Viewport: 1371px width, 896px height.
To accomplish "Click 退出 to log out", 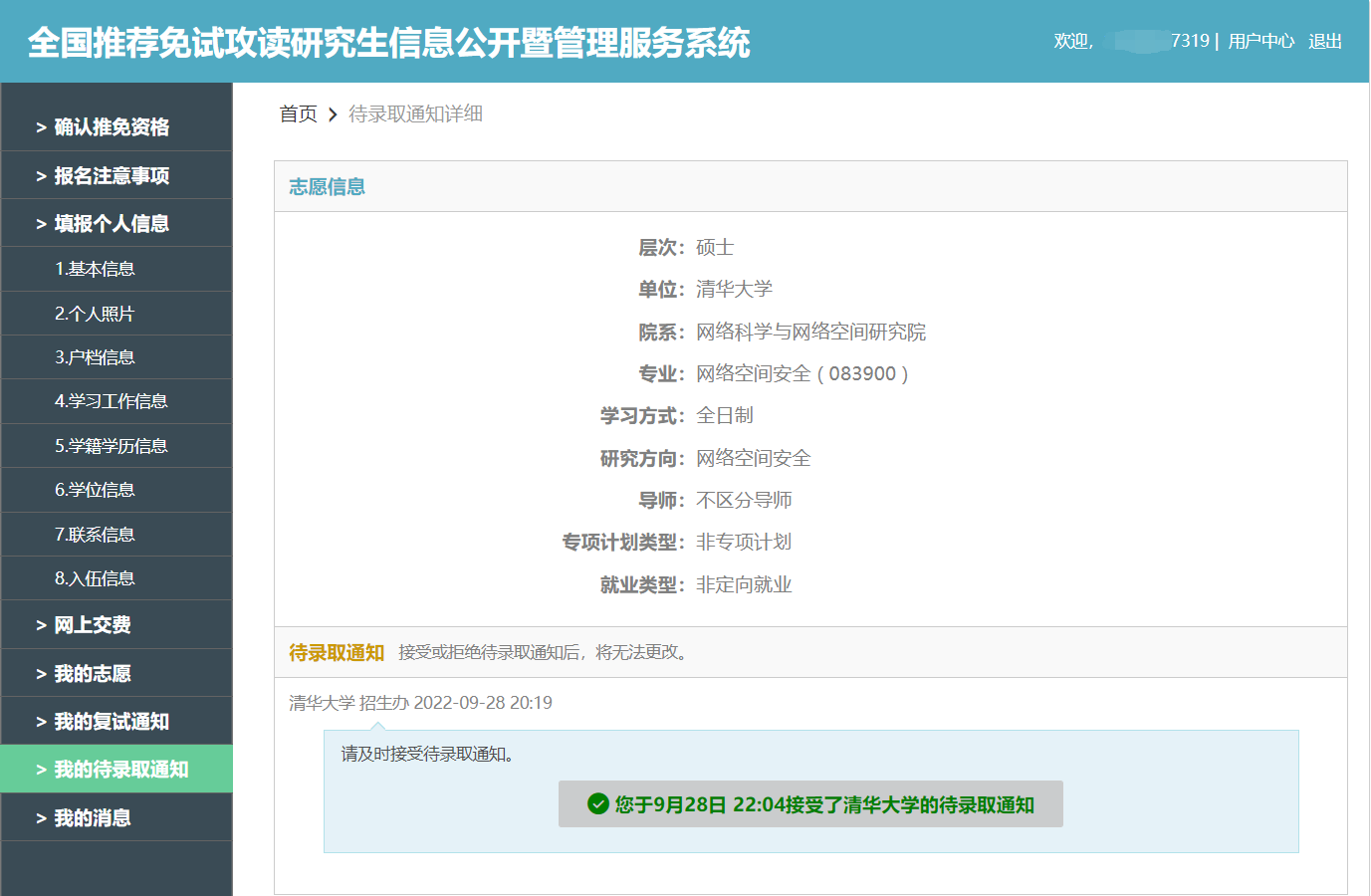I will 1325,41.
